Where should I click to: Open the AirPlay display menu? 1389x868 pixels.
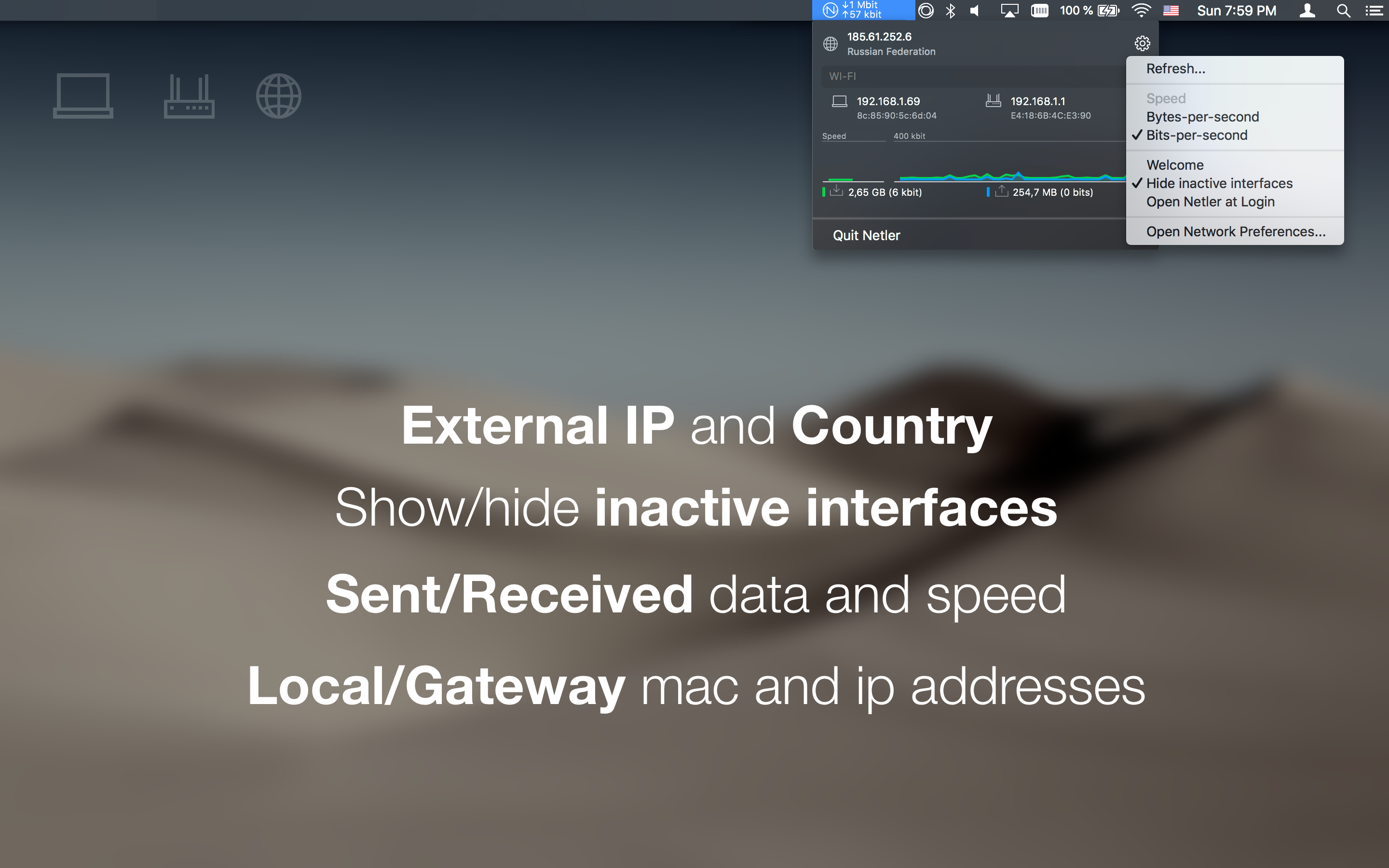pos(1009,10)
